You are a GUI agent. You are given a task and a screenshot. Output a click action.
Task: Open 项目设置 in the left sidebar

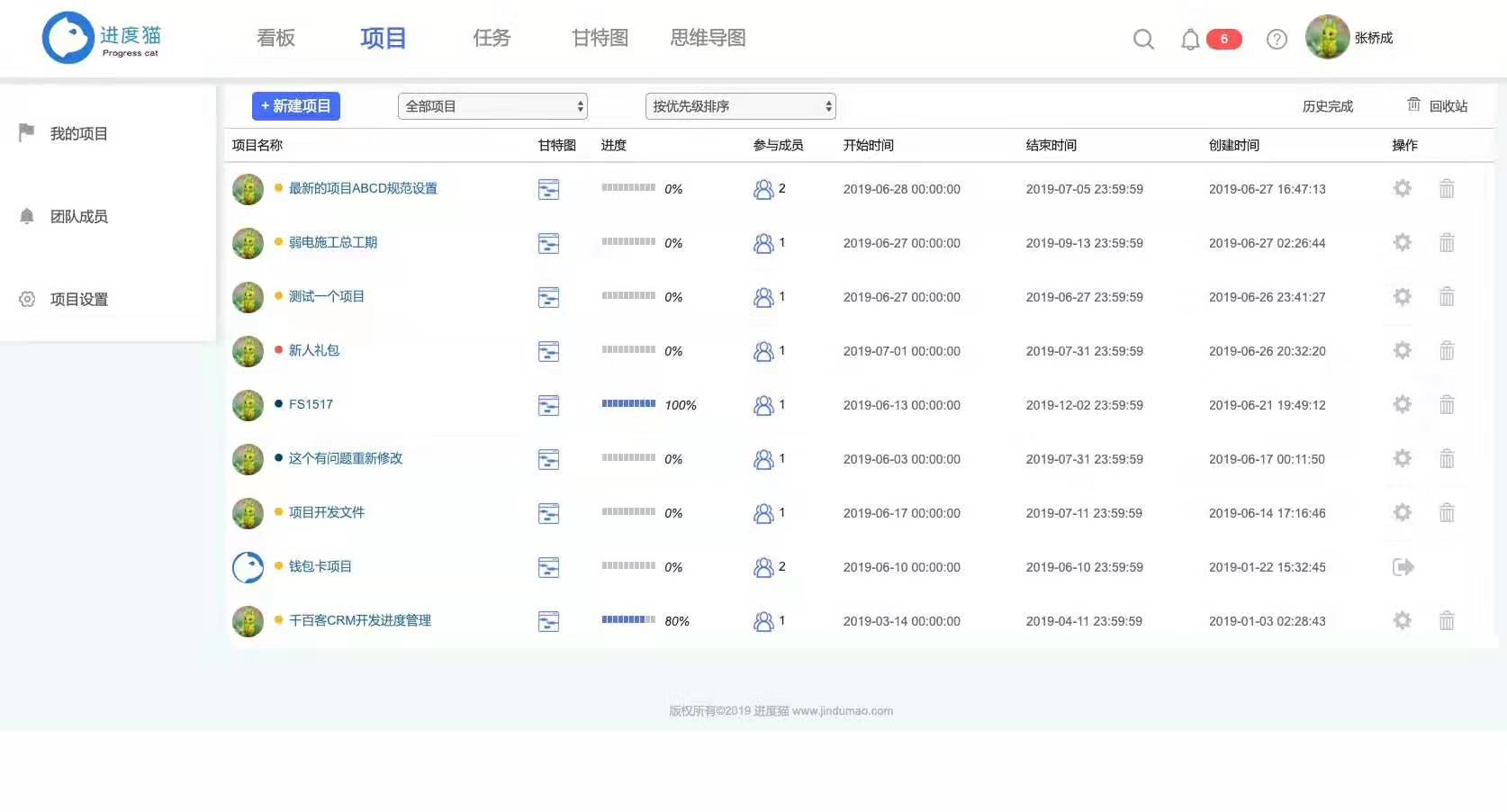pyautogui.click(x=78, y=299)
